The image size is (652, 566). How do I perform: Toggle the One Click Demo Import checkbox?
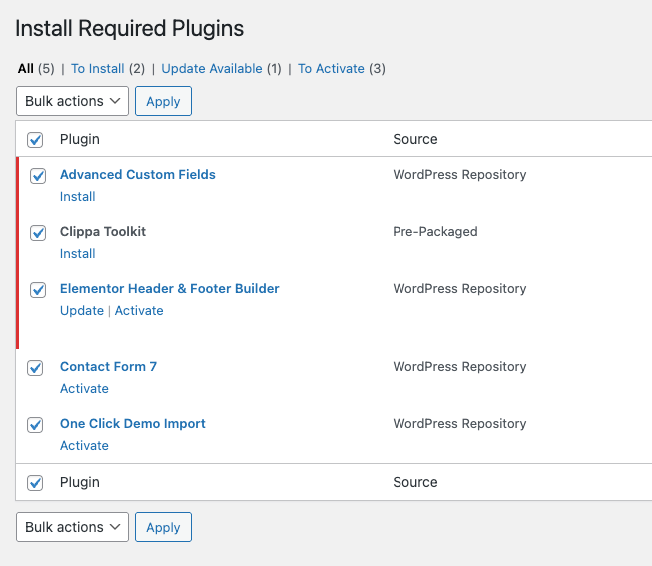[x=35, y=425]
